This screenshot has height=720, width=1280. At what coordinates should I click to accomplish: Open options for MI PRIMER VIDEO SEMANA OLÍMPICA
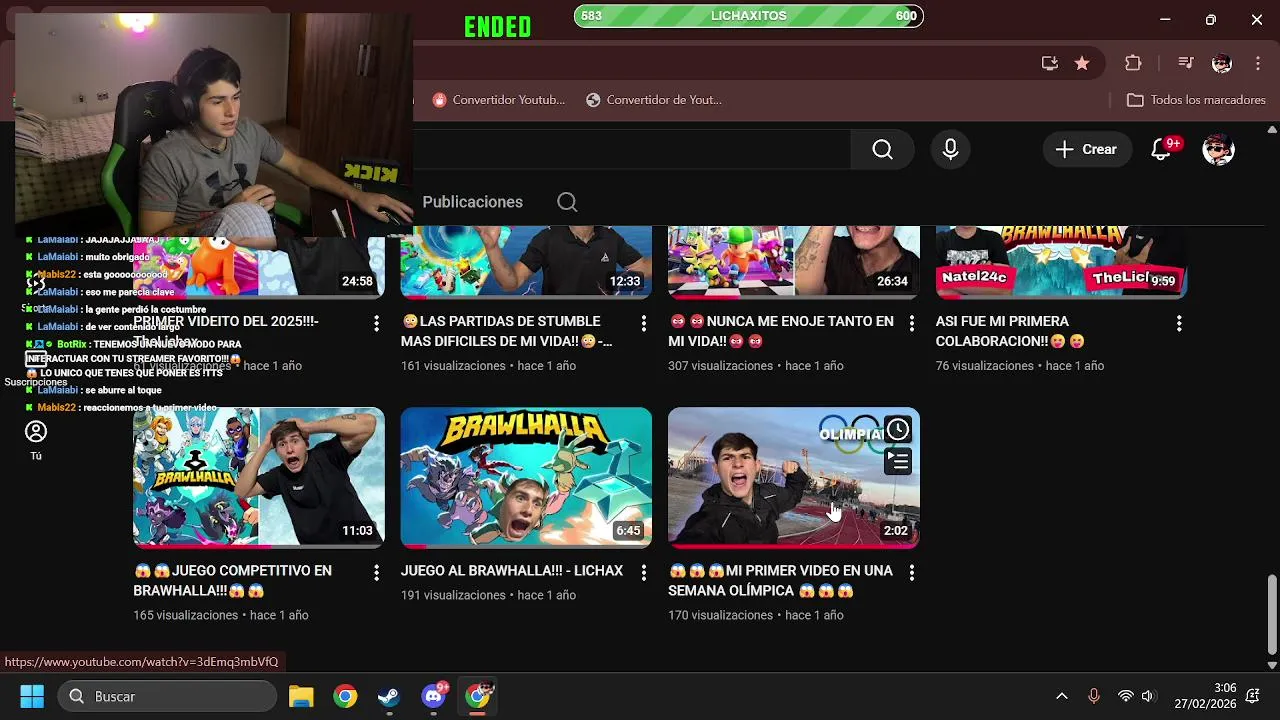click(911, 572)
